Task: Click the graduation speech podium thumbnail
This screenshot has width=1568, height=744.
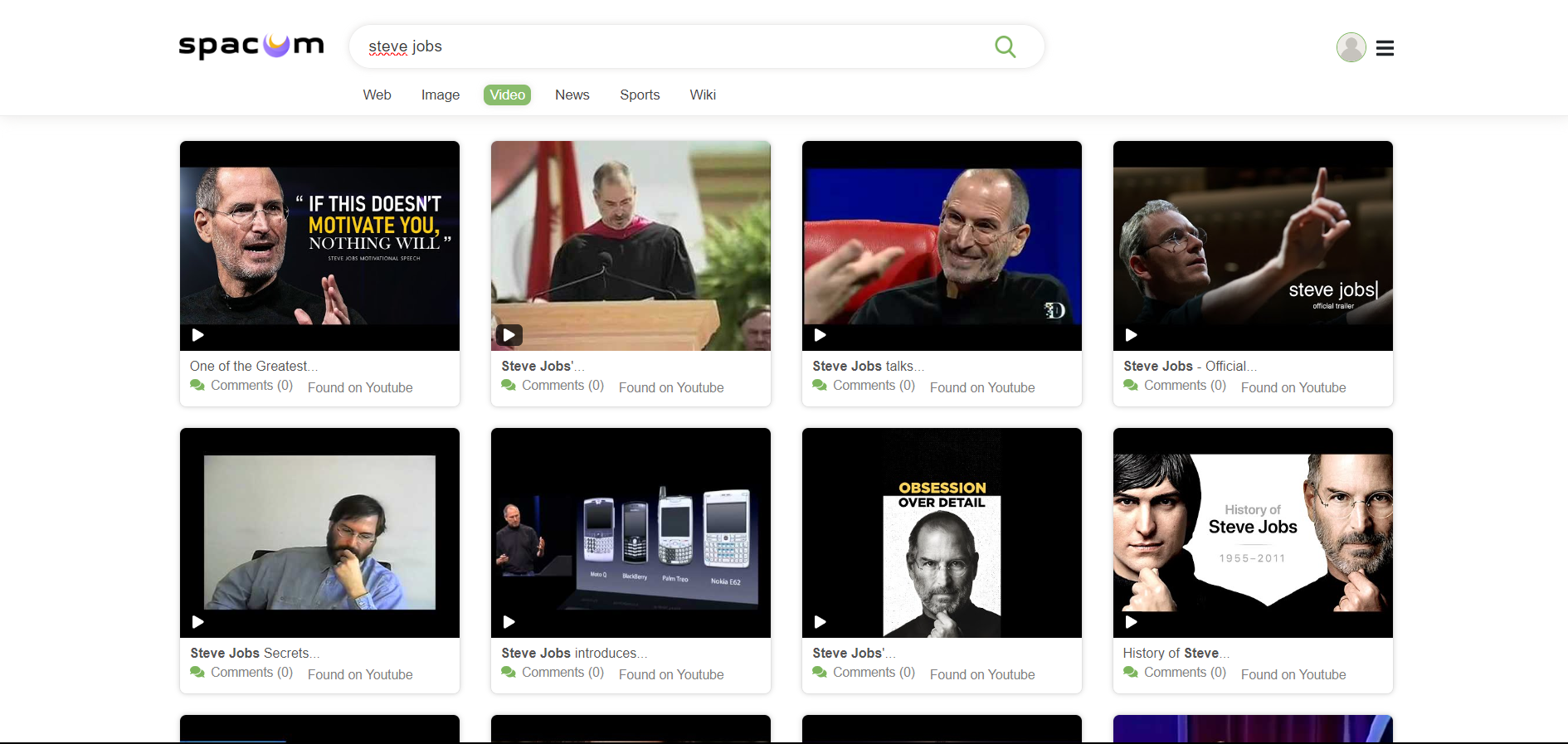Action: [631, 246]
